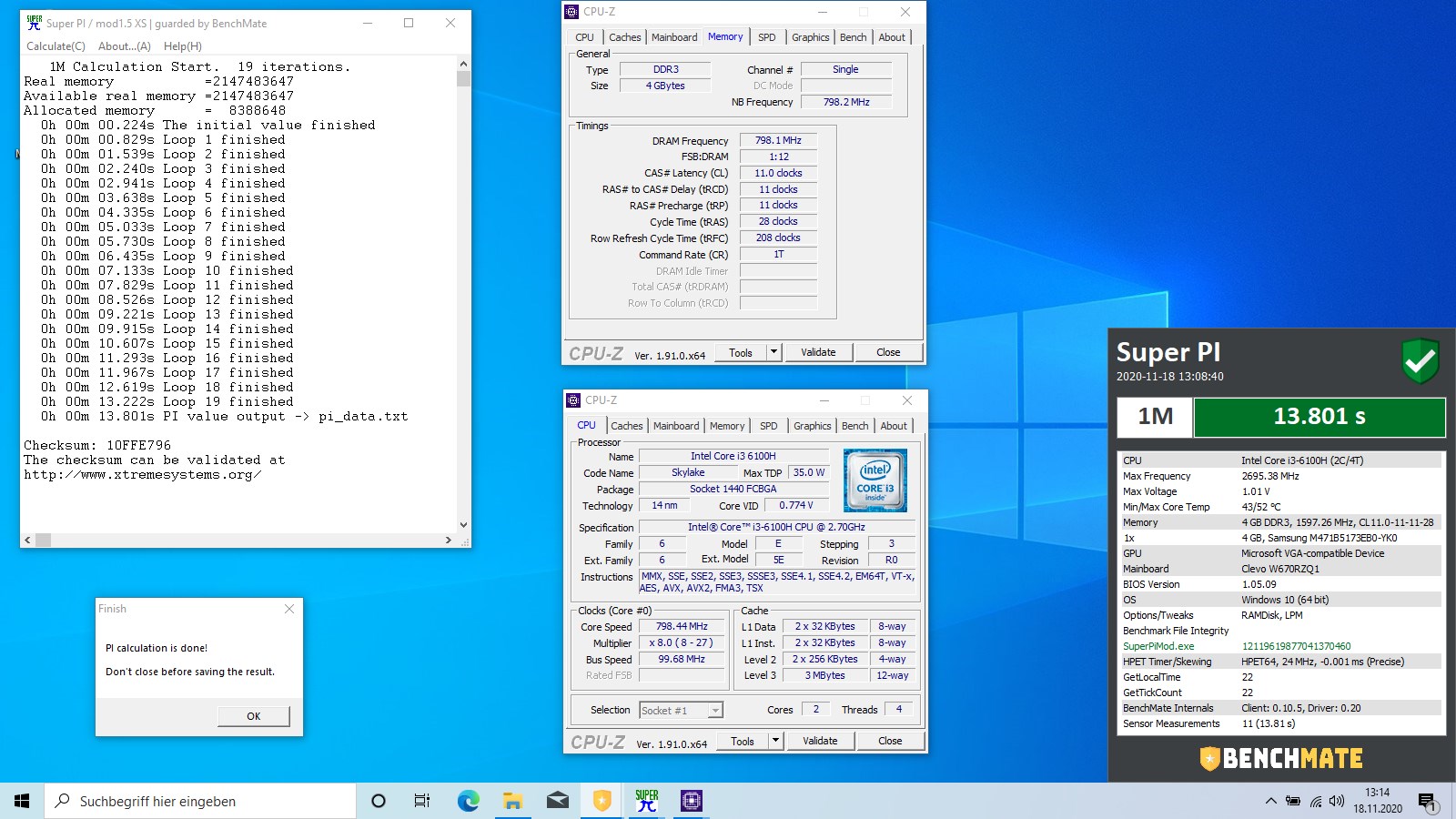Viewport: 1456px width, 819px height.
Task: Click the xtremesystems.org URL text
Action: [x=142, y=474]
